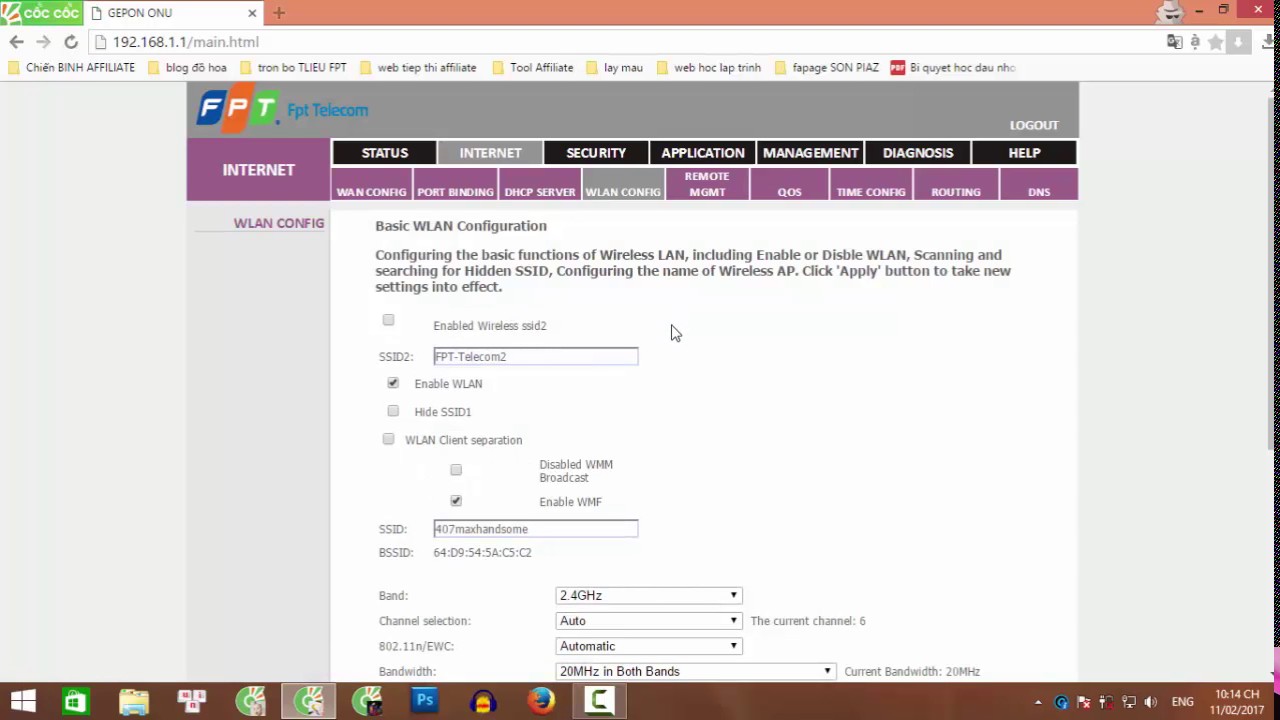This screenshot has height=720, width=1280.
Task: Close the GEPON ONU tab
Action: click(252, 13)
